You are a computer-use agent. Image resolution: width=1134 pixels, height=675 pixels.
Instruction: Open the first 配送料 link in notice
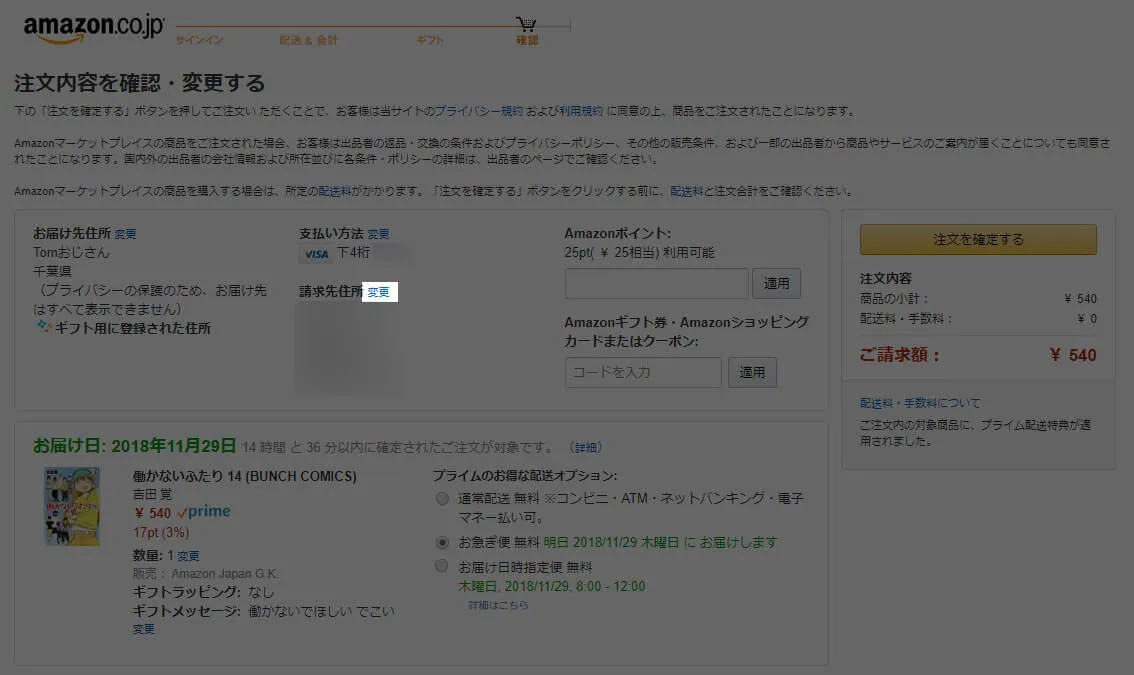[335, 191]
